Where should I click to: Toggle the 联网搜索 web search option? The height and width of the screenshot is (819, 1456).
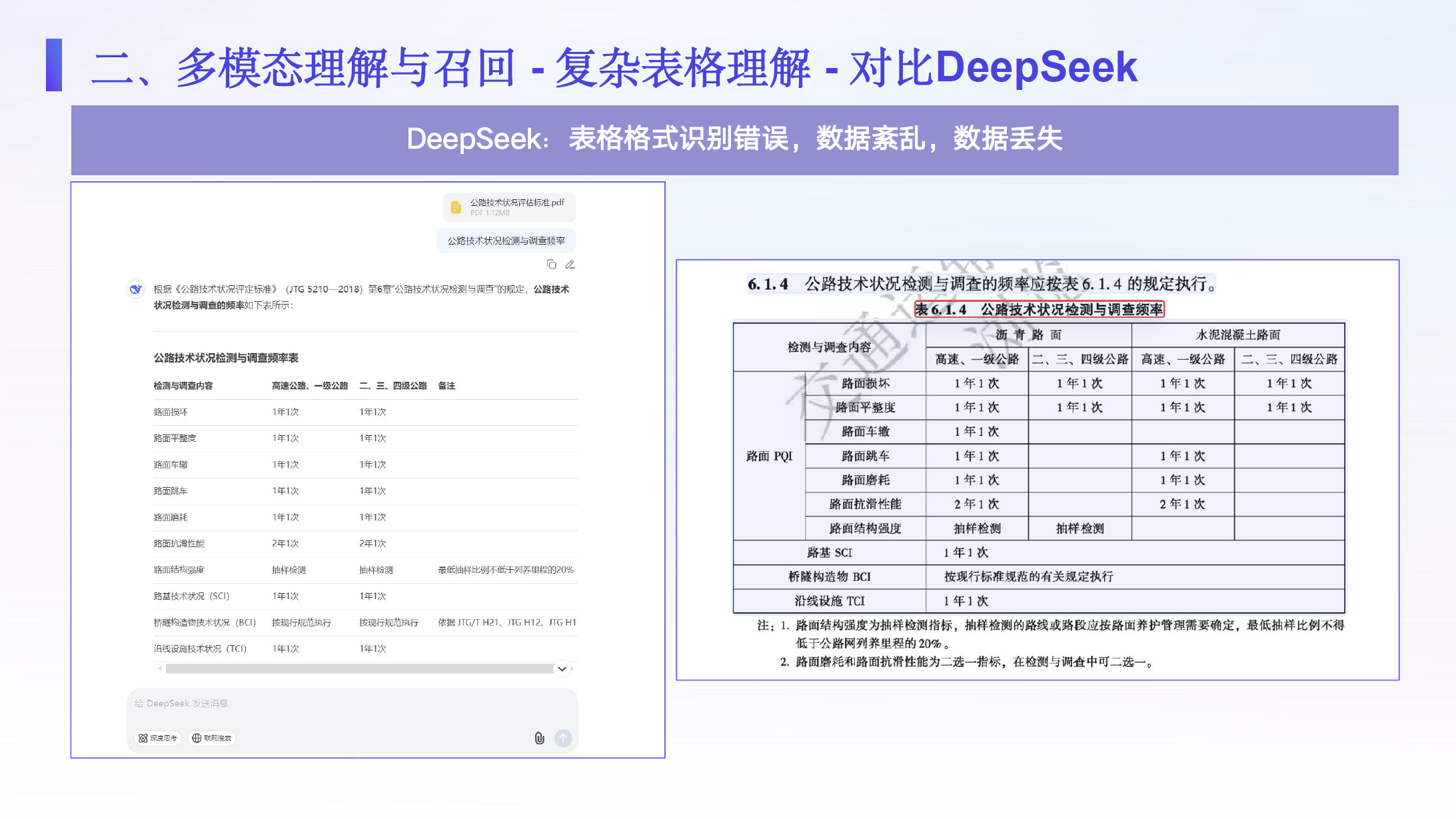coord(212,738)
